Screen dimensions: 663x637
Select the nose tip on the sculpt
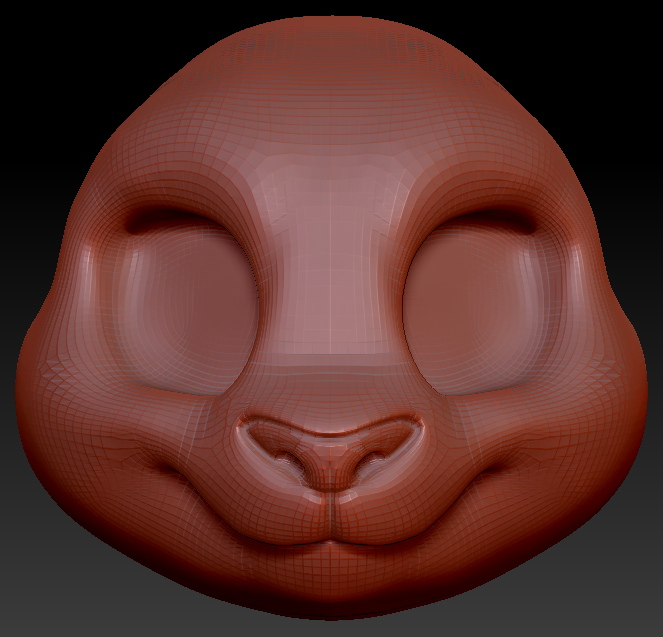point(331,454)
